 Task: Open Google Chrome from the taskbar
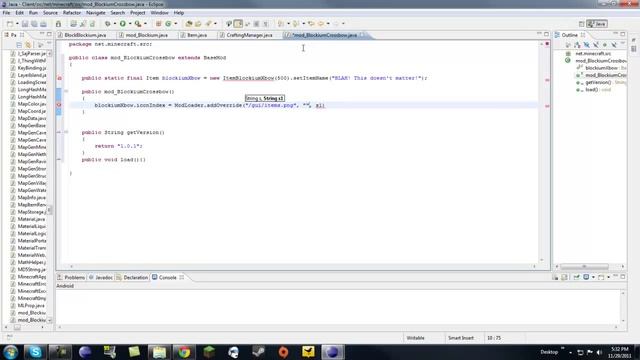184,352
